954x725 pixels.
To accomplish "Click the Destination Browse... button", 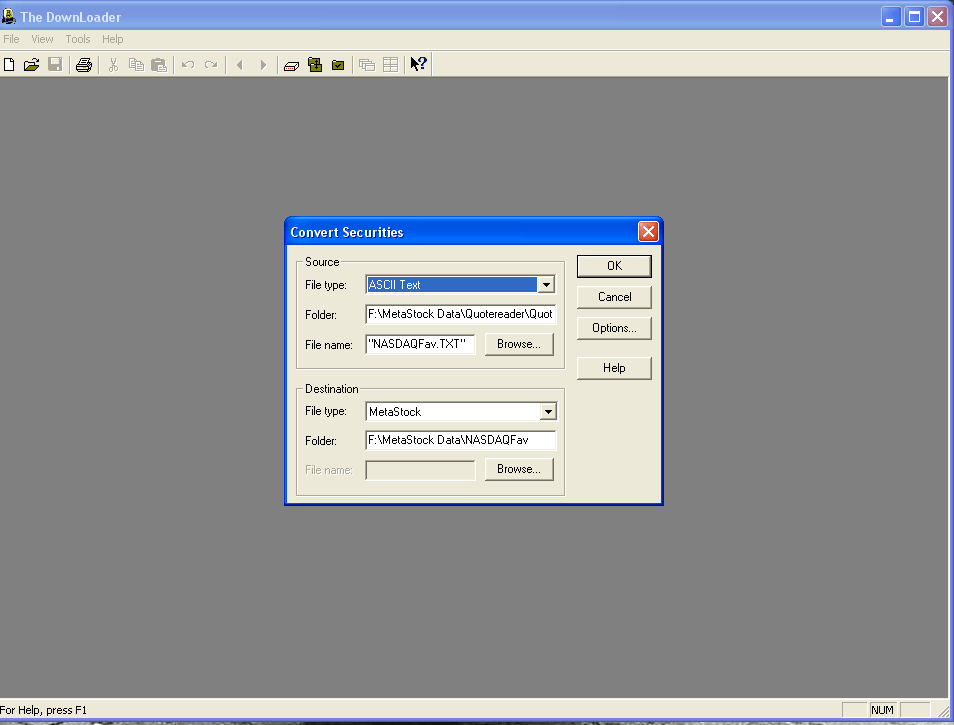I will point(519,469).
